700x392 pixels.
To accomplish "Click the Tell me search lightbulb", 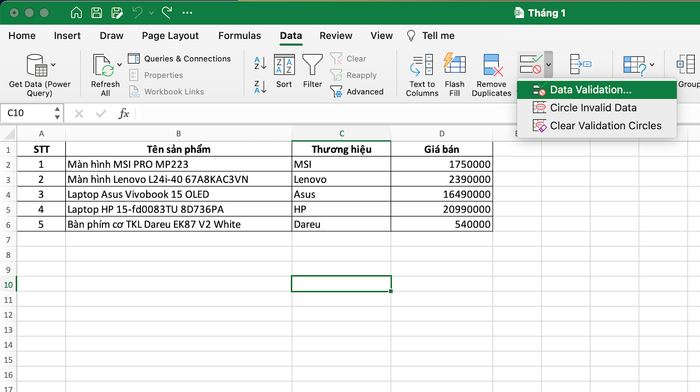I will 411,36.
